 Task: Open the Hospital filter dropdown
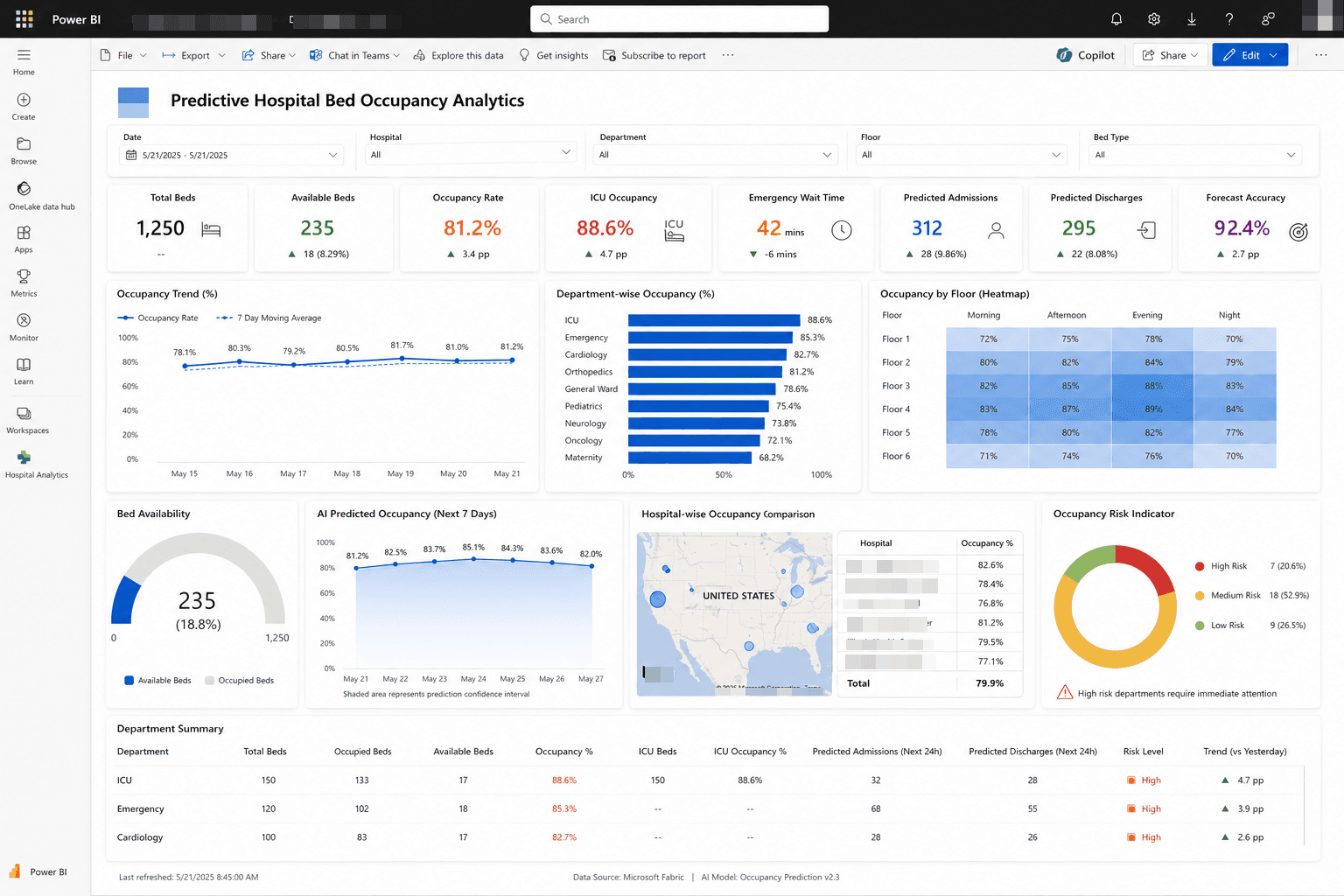pos(471,155)
